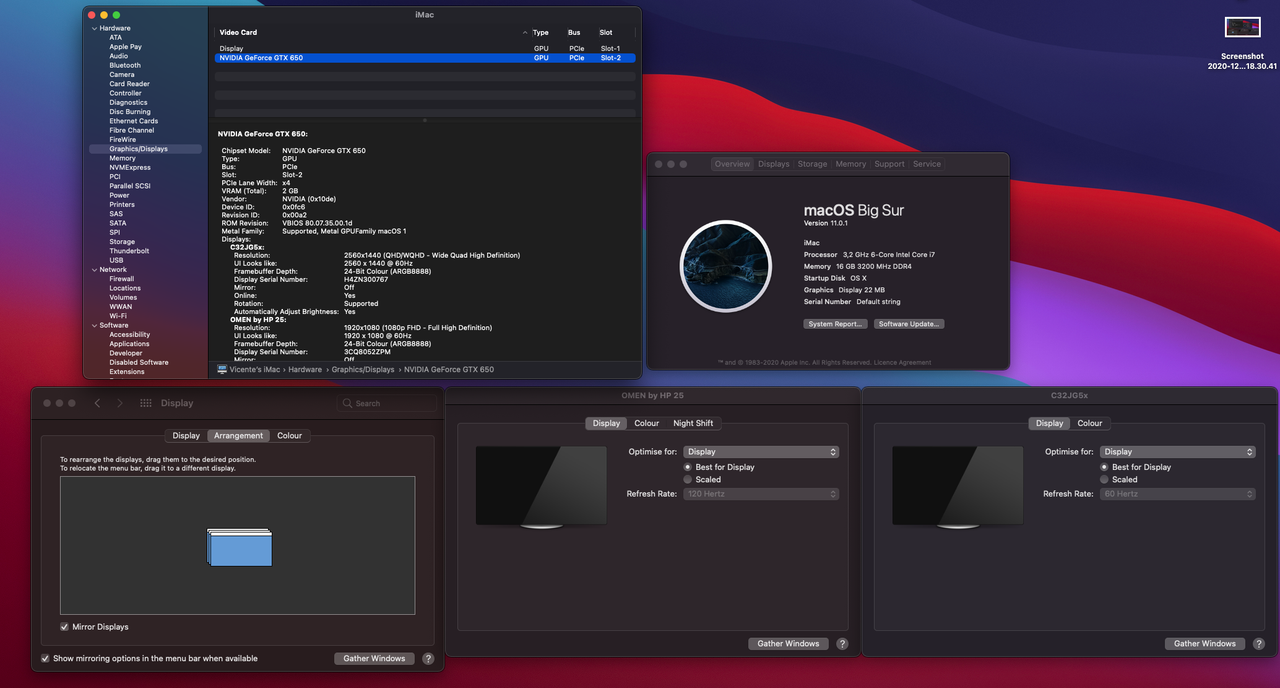This screenshot has width=1280, height=688.
Task: Select Firewall under Network
Action: pyautogui.click(x=122, y=279)
